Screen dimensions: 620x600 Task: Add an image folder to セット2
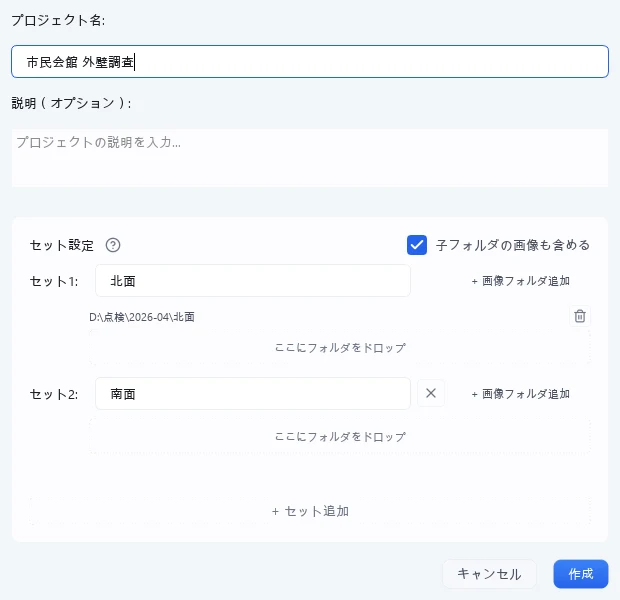coord(520,394)
